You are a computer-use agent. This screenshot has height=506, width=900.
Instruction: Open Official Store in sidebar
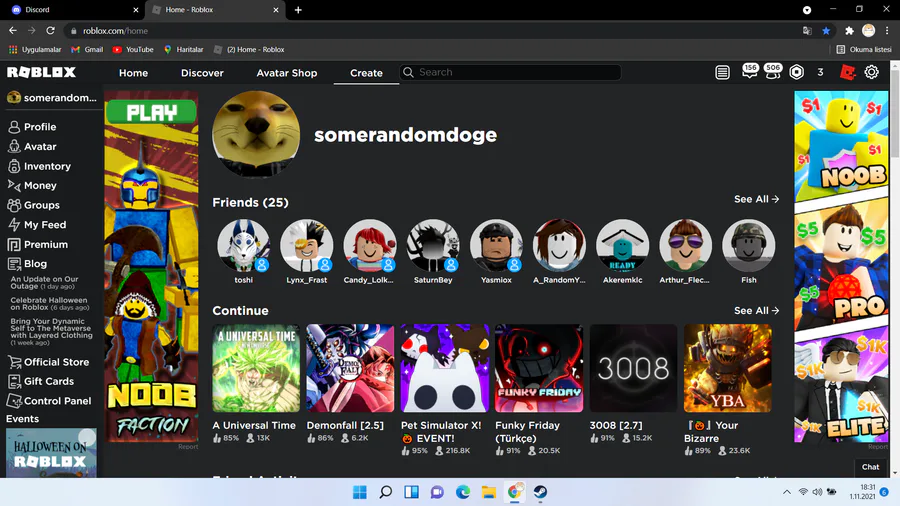coord(48,362)
